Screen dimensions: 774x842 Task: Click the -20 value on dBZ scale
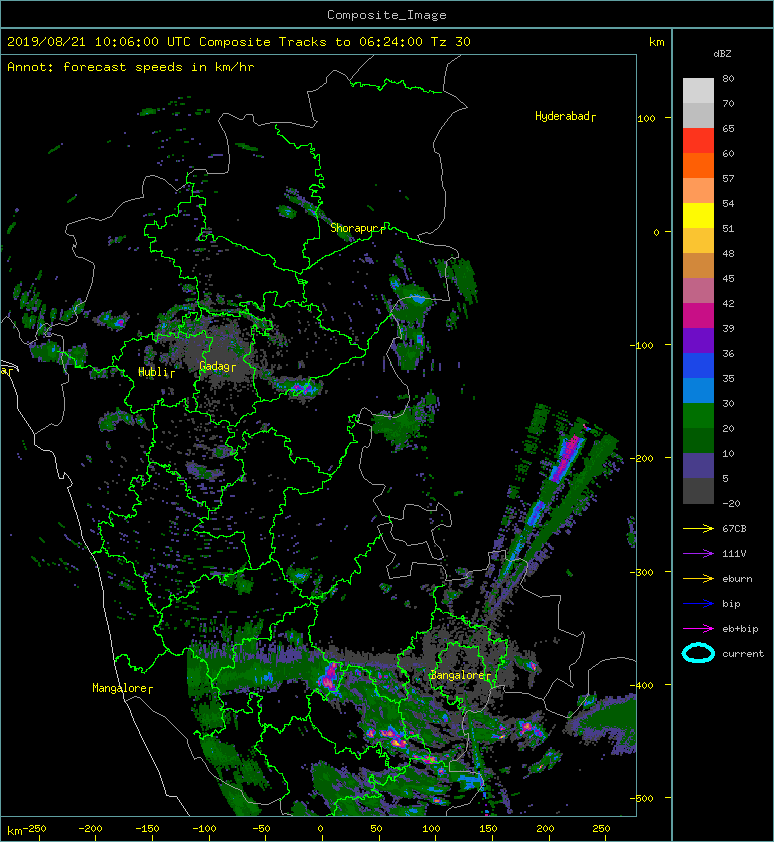[x=731, y=504]
